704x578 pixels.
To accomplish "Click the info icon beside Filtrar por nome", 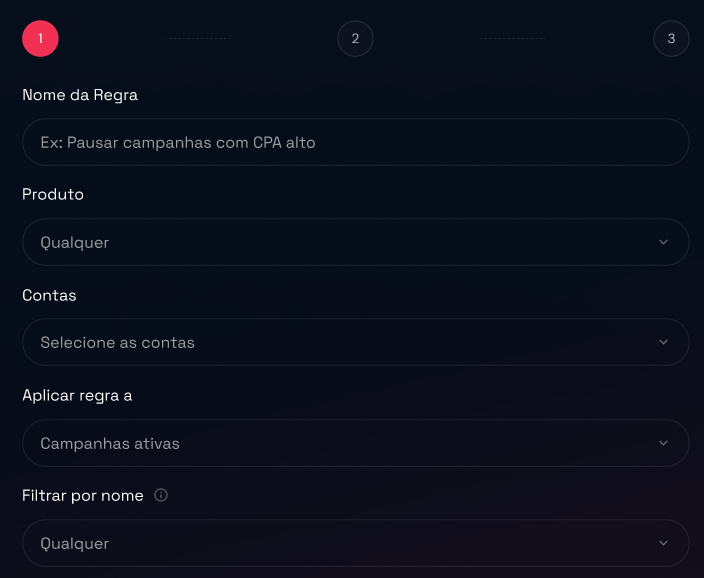I will (161, 495).
